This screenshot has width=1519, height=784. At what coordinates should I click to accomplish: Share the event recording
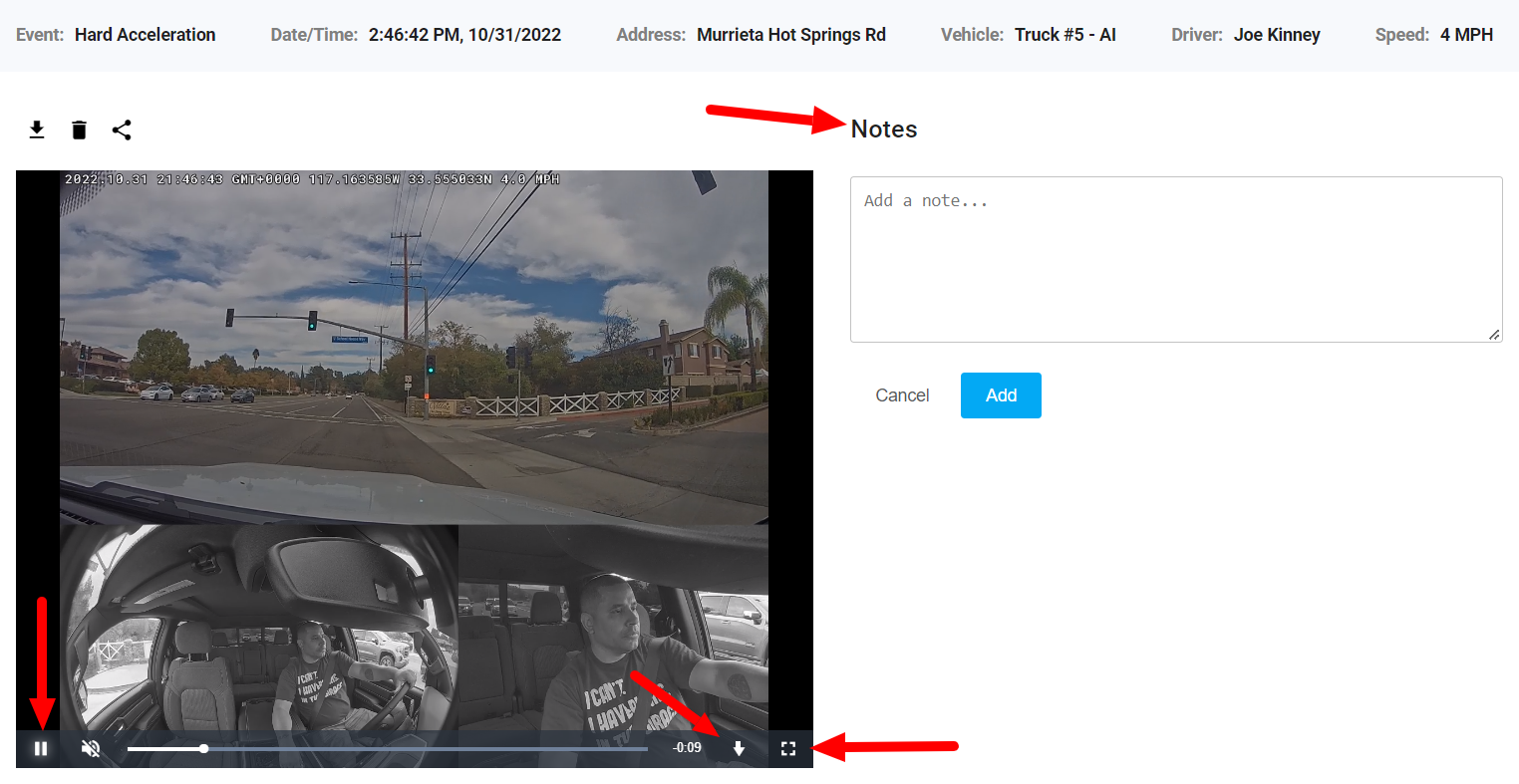tap(122, 130)
